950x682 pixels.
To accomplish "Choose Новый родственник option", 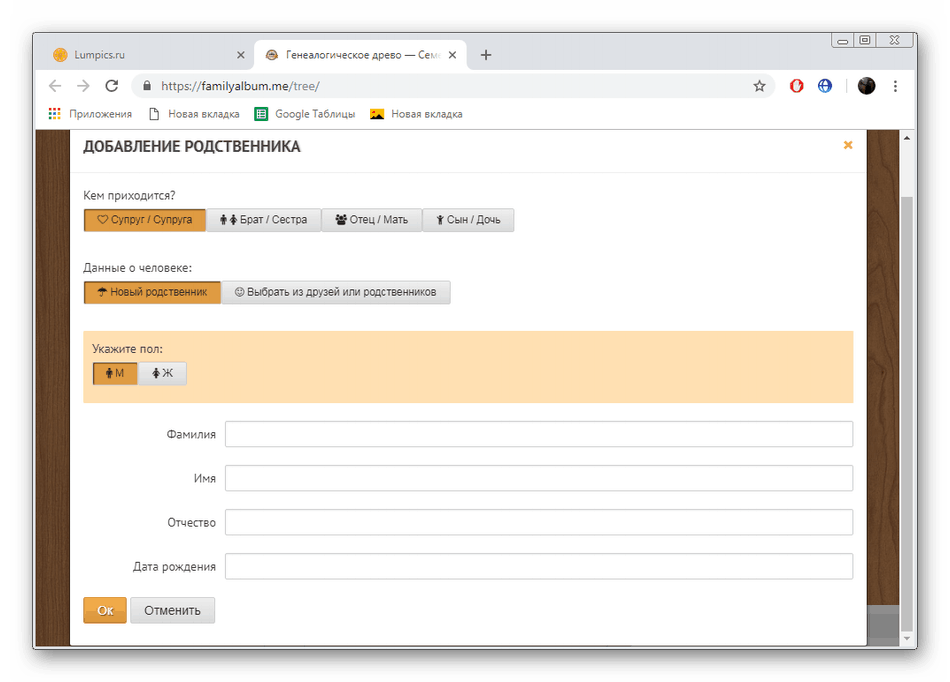I will pos(152,292).
